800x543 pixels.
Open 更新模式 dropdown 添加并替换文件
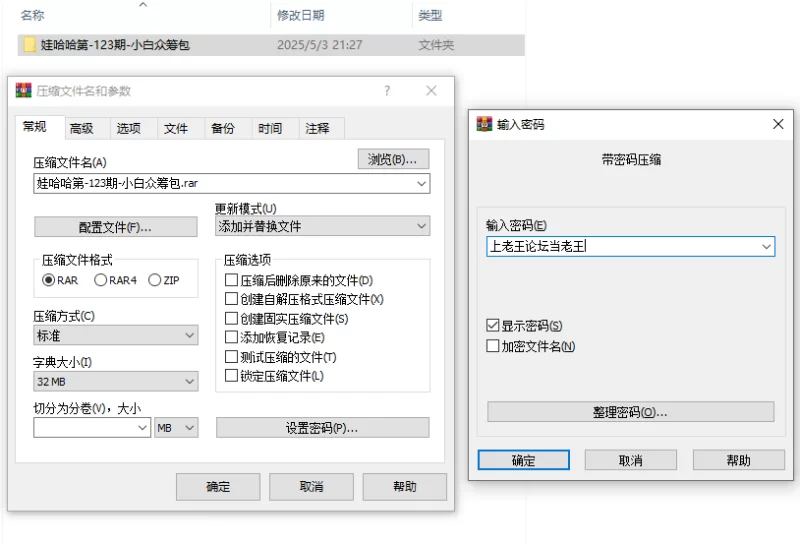(322, 226)
